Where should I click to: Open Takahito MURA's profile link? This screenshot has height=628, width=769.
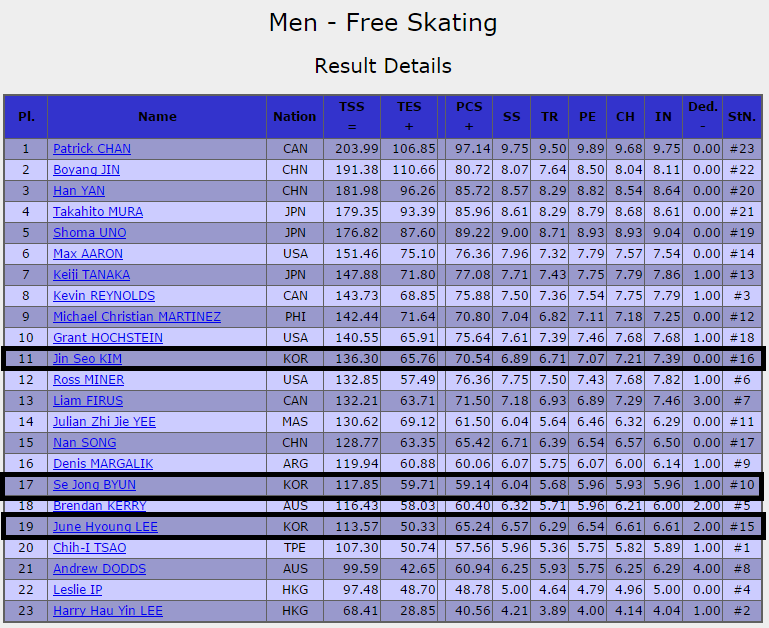pos(98,212)
